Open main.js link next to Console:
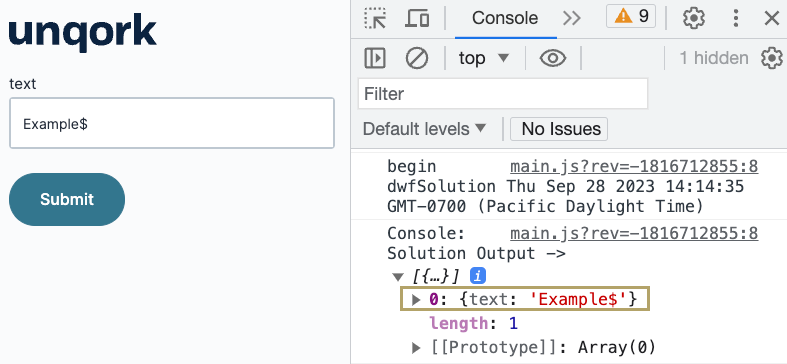 click(x=634, y=233)
